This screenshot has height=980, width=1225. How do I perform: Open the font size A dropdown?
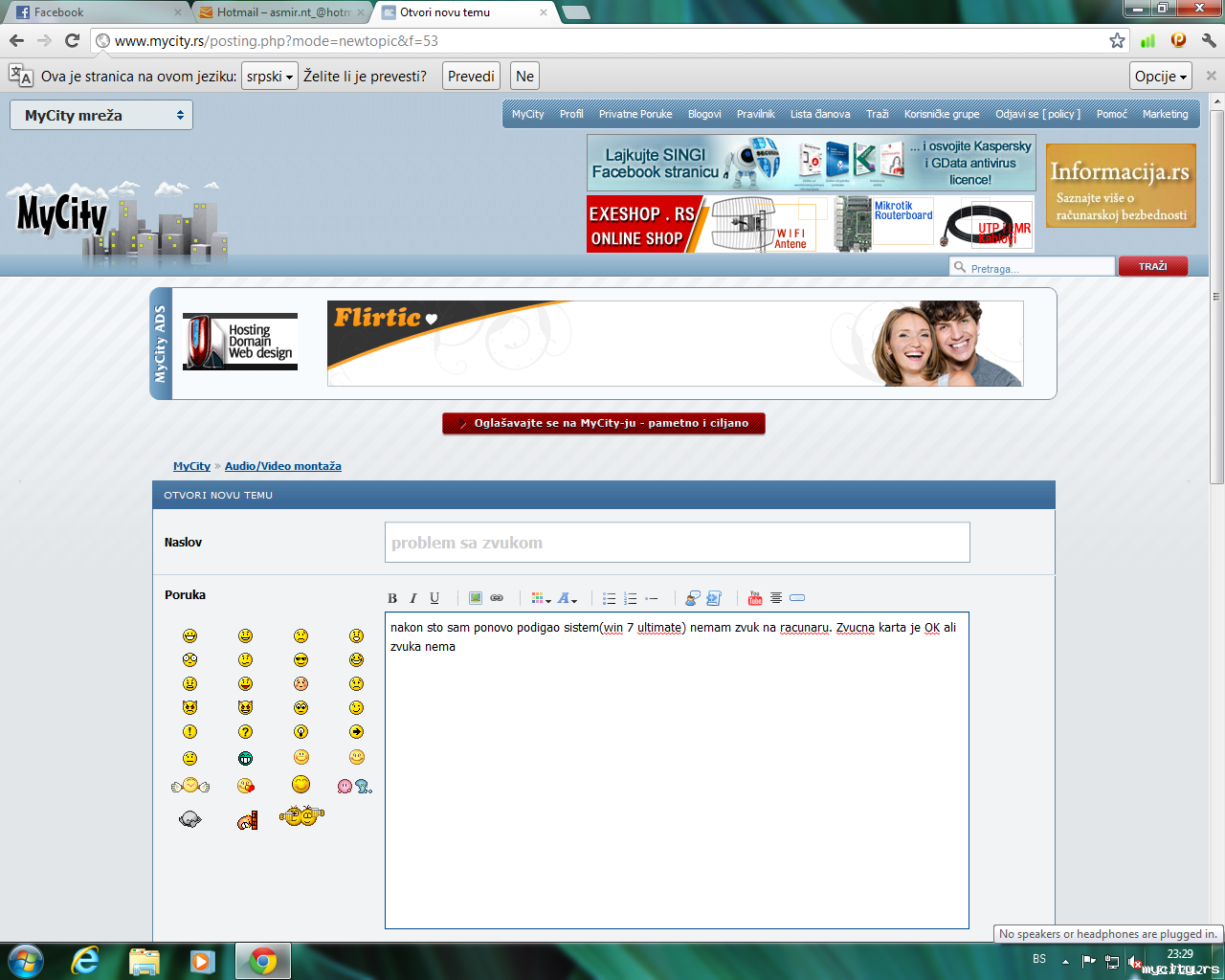[x=568, y=598]
